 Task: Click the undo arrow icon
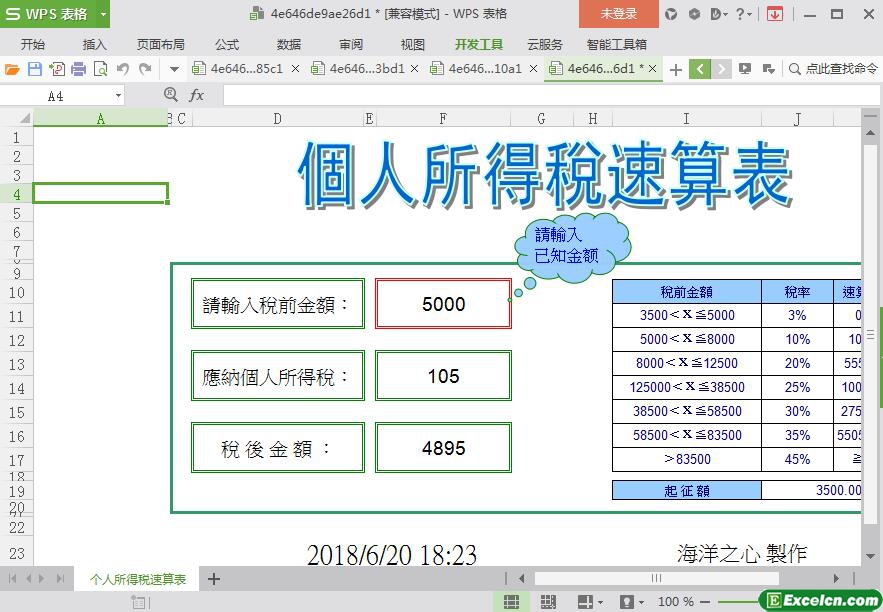[x=123, y=69]
